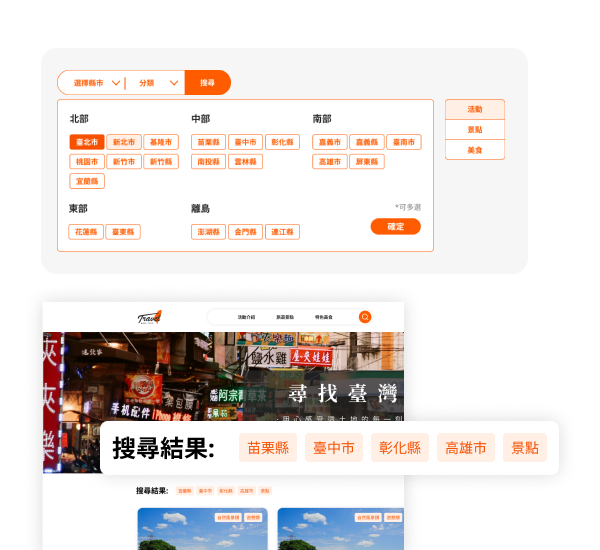Toggle the 南投縣 chip under 中部
The height and width of the screenshot is (550, 600).
point(208,161)
